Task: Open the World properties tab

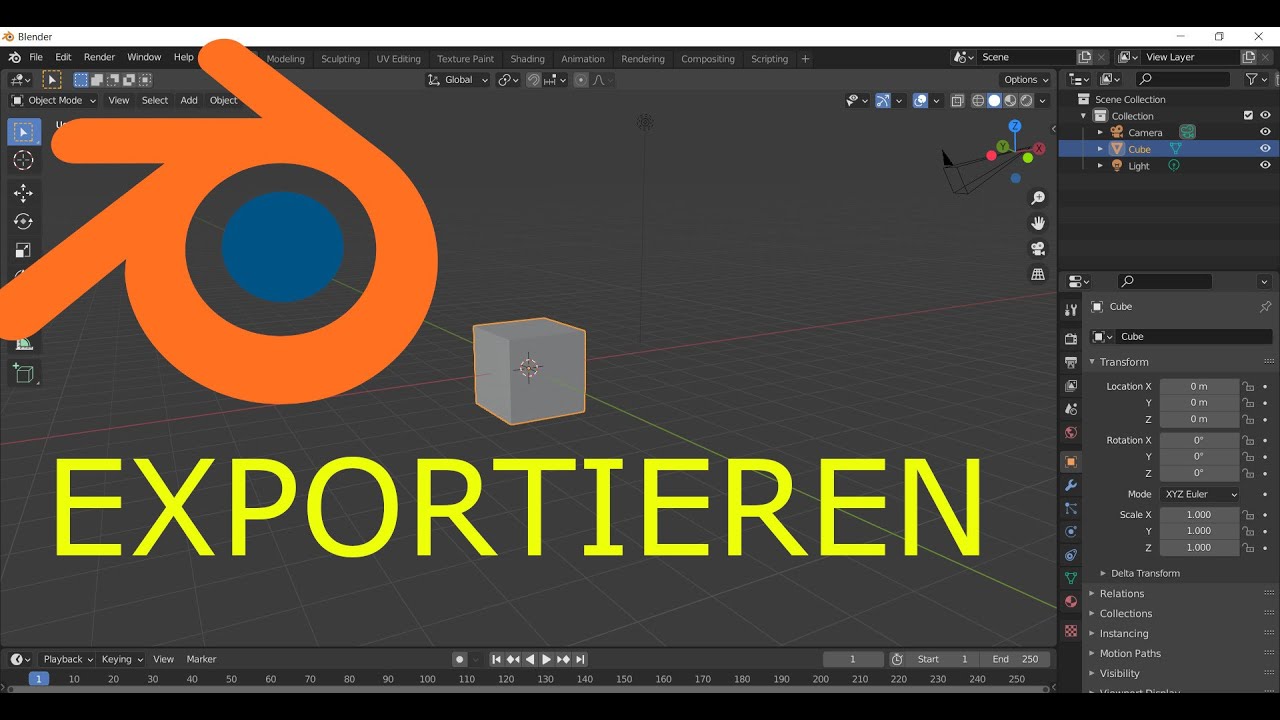Action: coord(1071,433)
